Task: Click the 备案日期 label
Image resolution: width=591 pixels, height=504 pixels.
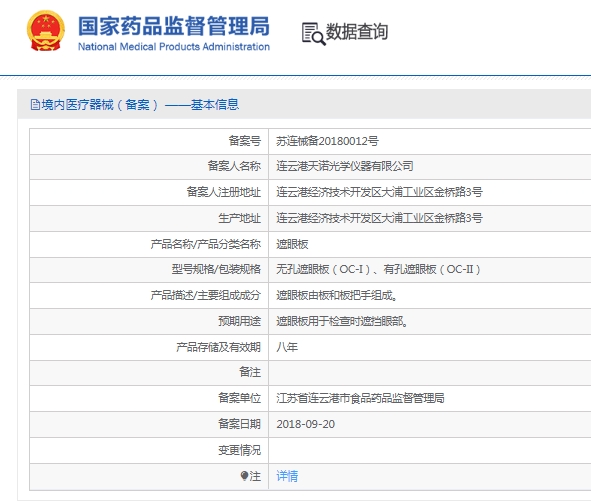Action: click(239, 424)
